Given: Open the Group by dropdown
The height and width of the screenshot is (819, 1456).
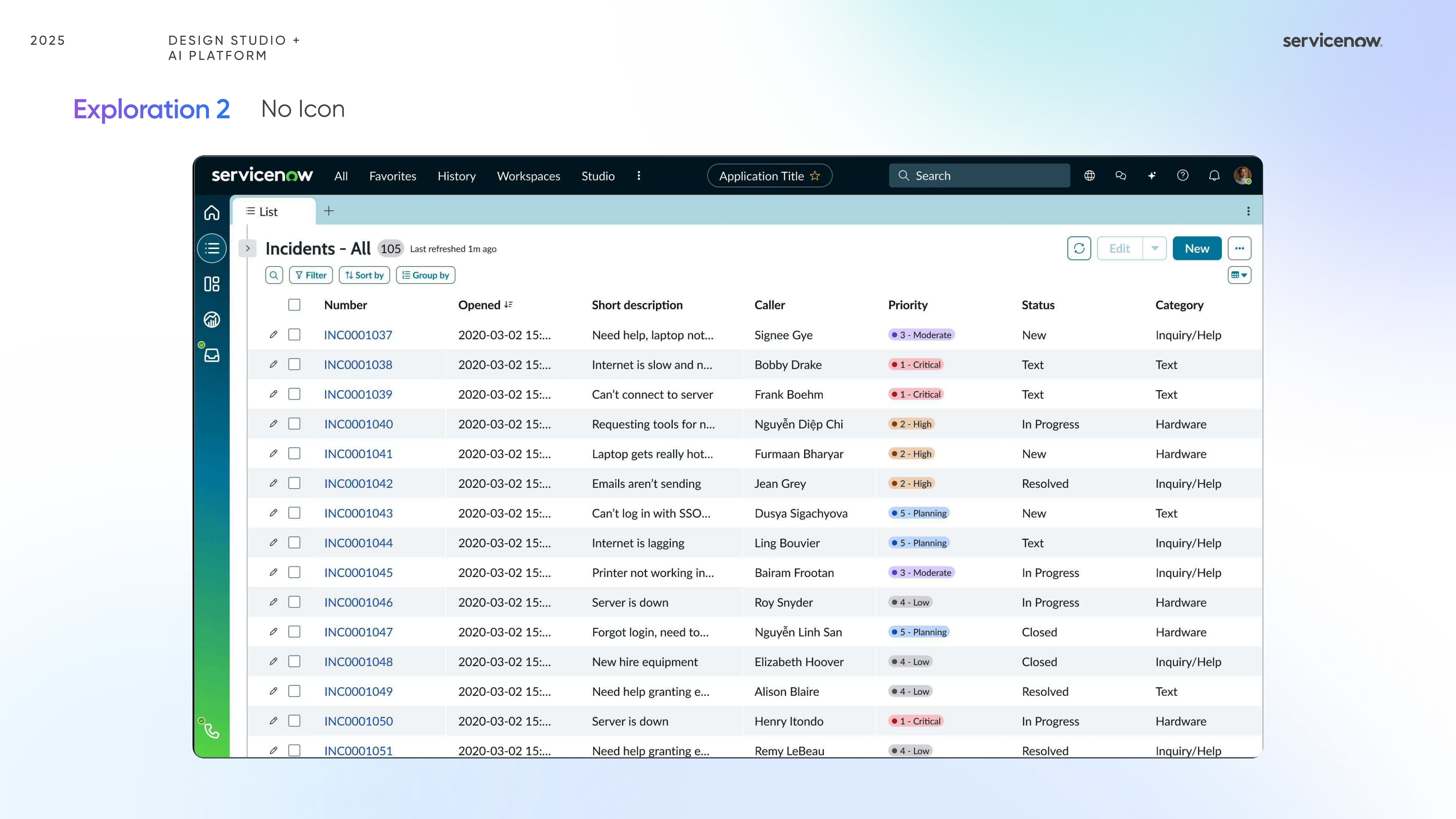Looking at the screenshot, I should (x=426, y=275).
